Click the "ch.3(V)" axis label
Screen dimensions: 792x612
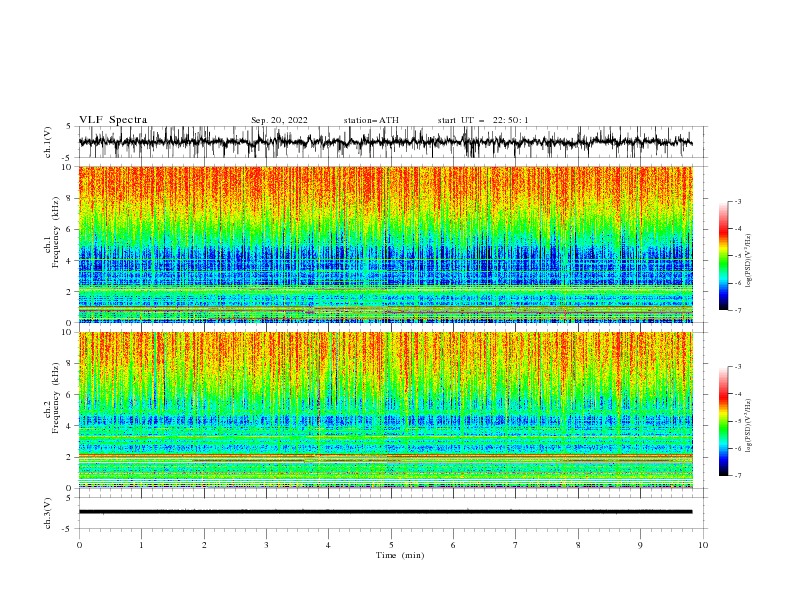point(48,513)
